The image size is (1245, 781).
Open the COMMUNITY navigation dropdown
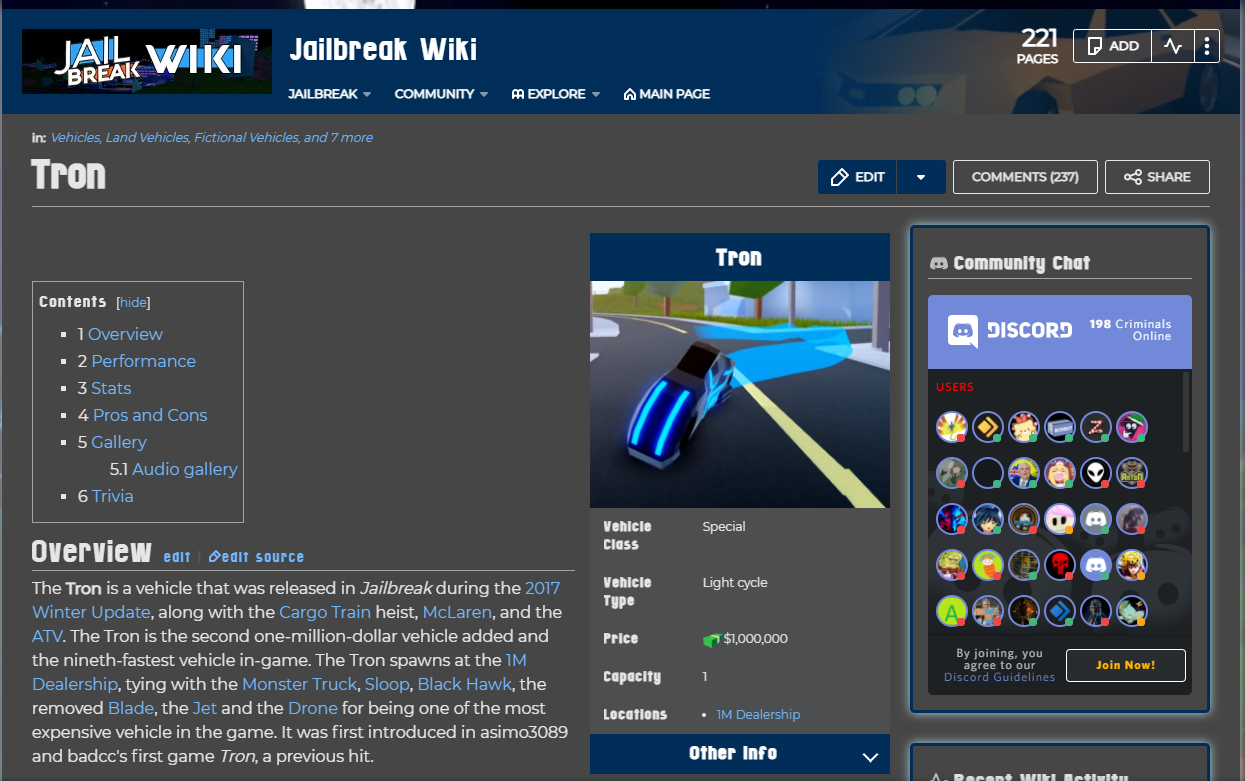[x=441, y=94]
